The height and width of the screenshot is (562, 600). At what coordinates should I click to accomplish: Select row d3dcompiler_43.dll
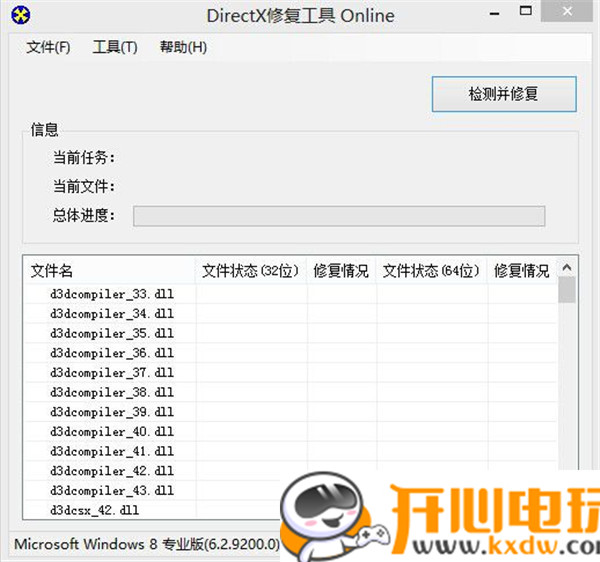pyautogui.click(x=153, y=490)
